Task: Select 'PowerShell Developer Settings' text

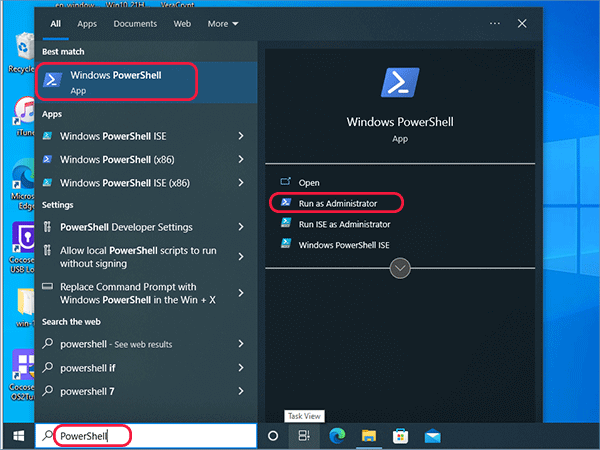Action: tap(126, 227)
